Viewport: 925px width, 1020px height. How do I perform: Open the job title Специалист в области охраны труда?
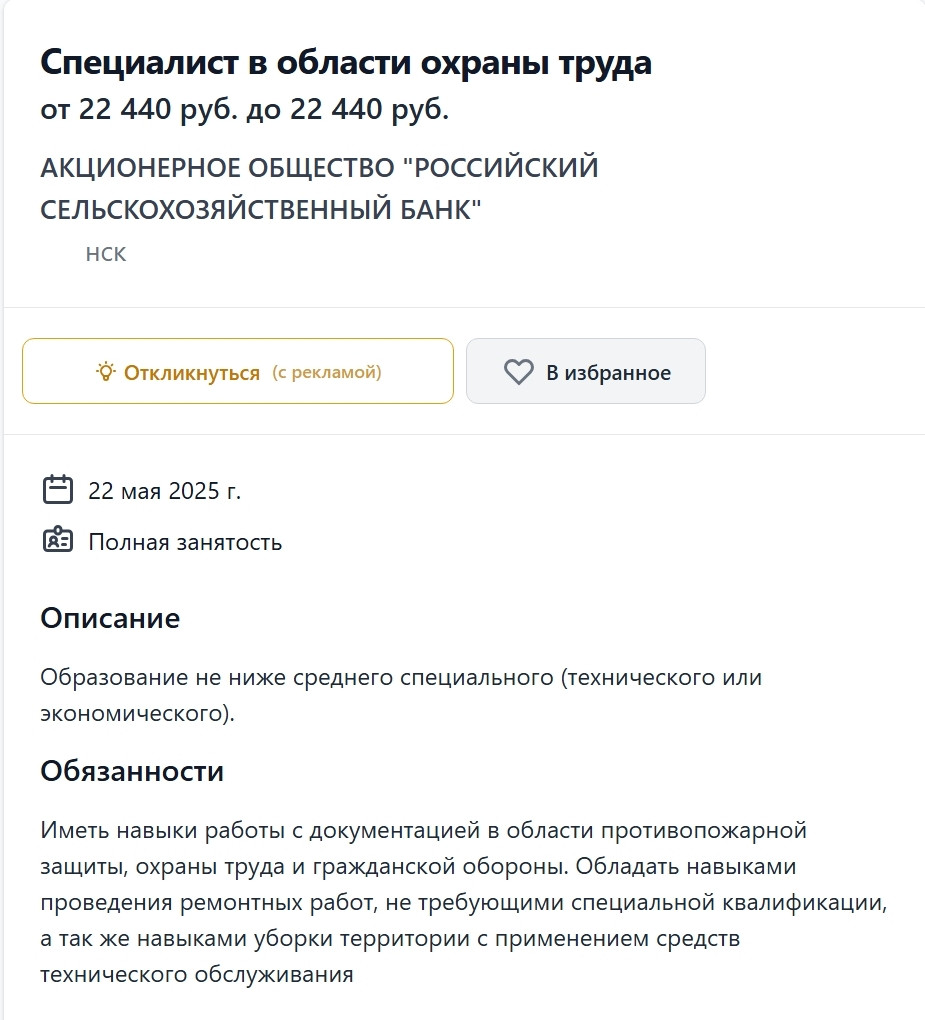[x=346, y=63]
